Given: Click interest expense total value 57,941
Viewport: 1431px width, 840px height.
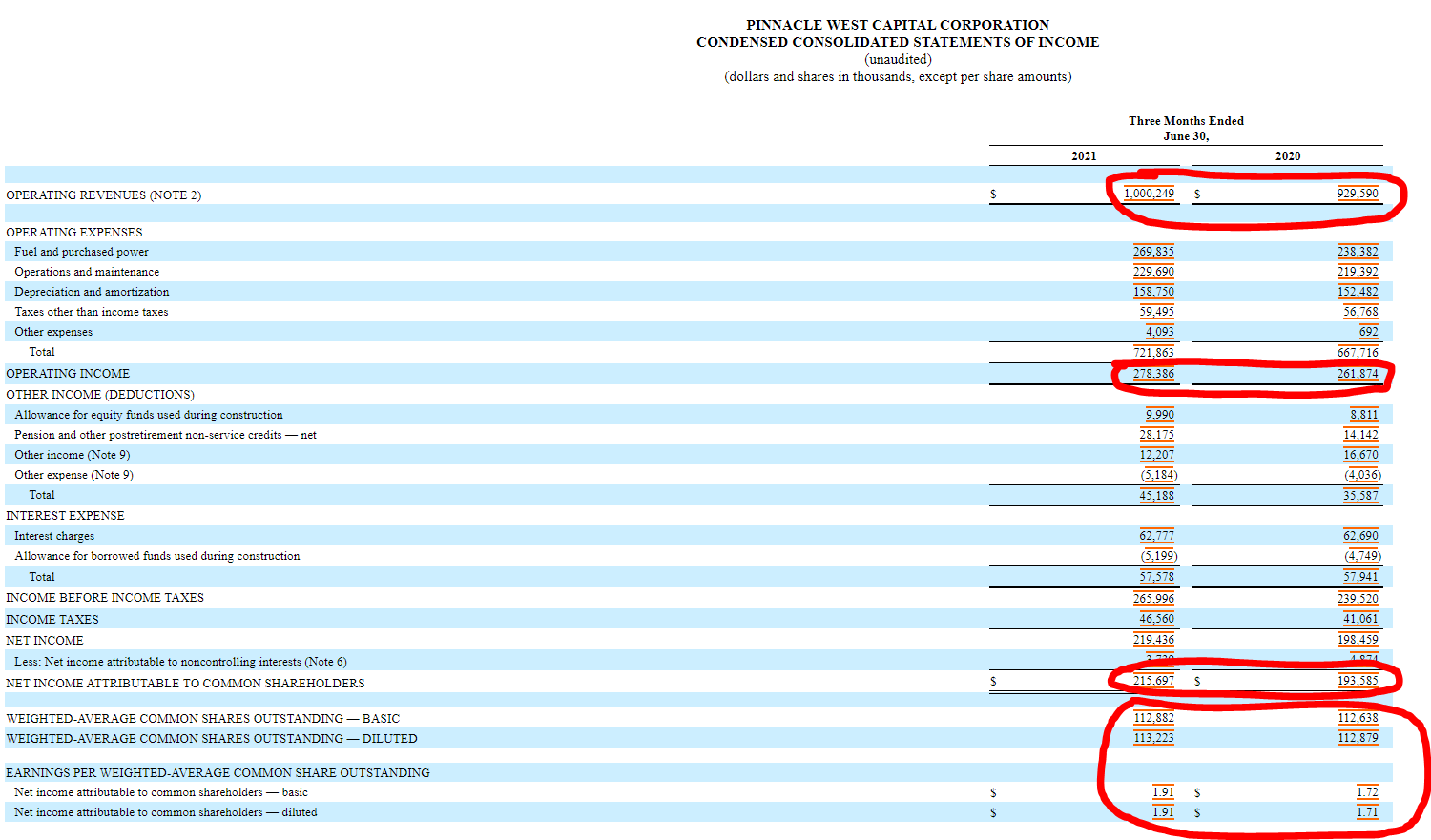Looking at the screenshot, I should [x=1360, y=577].
